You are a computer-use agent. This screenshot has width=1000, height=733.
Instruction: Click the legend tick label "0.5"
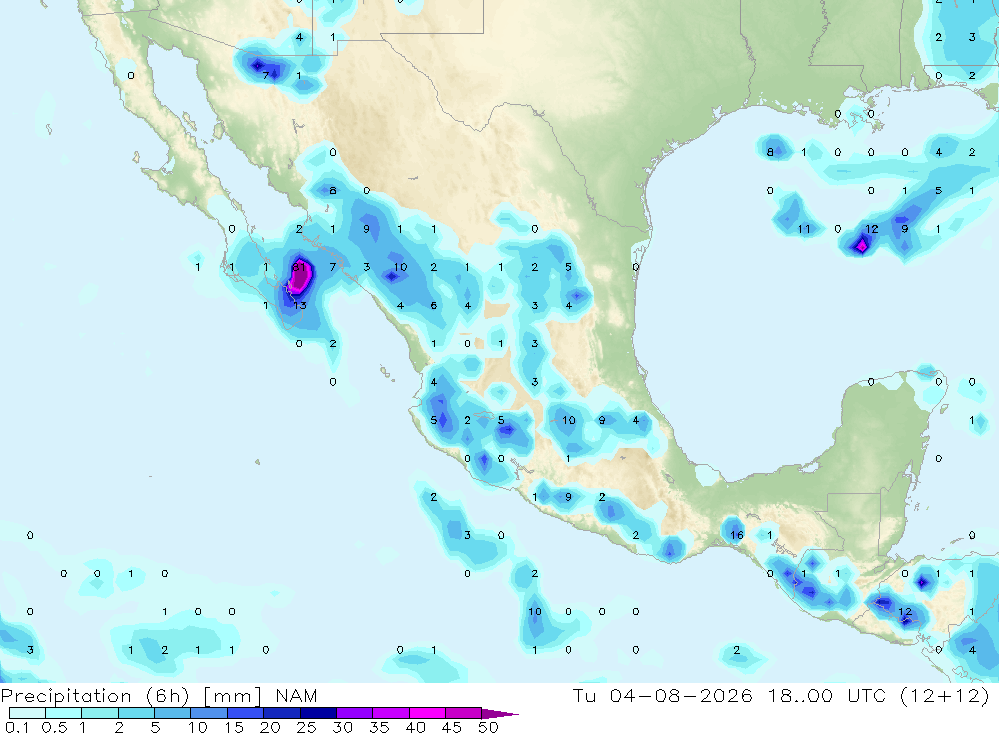(54, 727)
